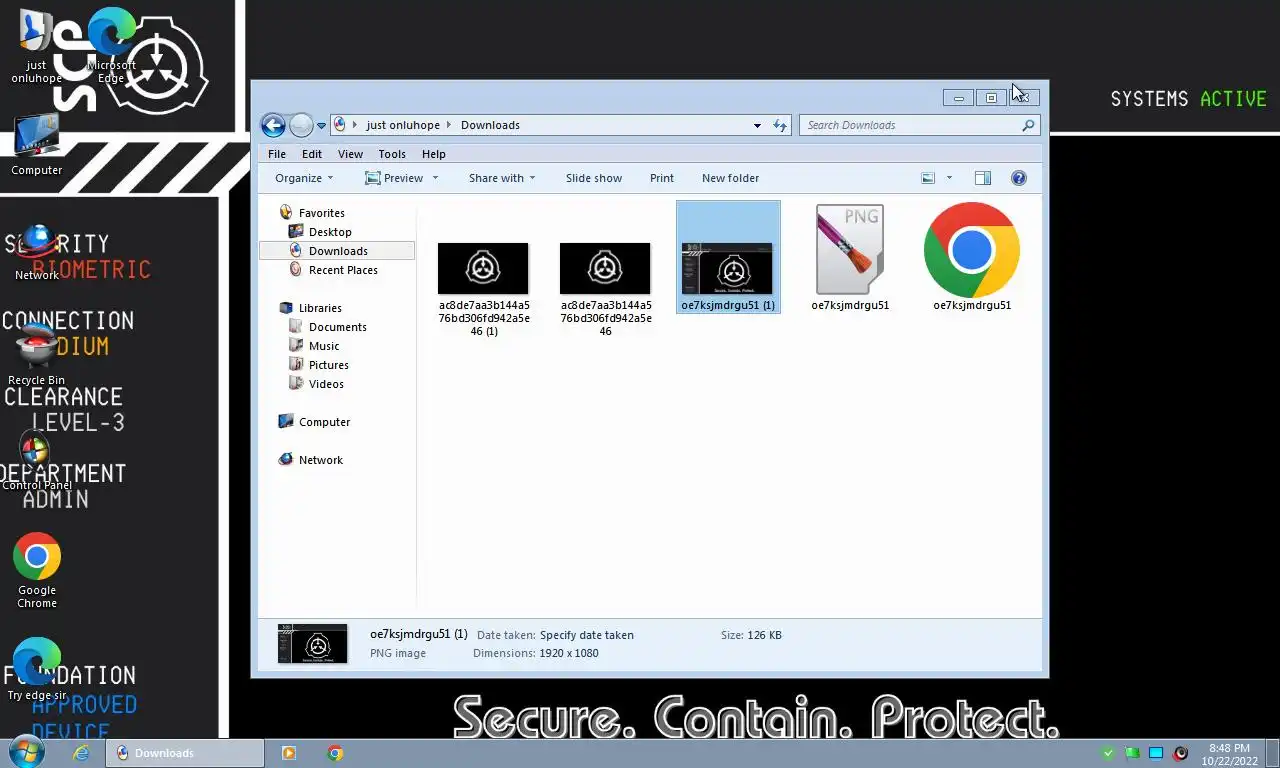
Task: Click the details pane preview thumbnail
Action: [x=313, y=644]
